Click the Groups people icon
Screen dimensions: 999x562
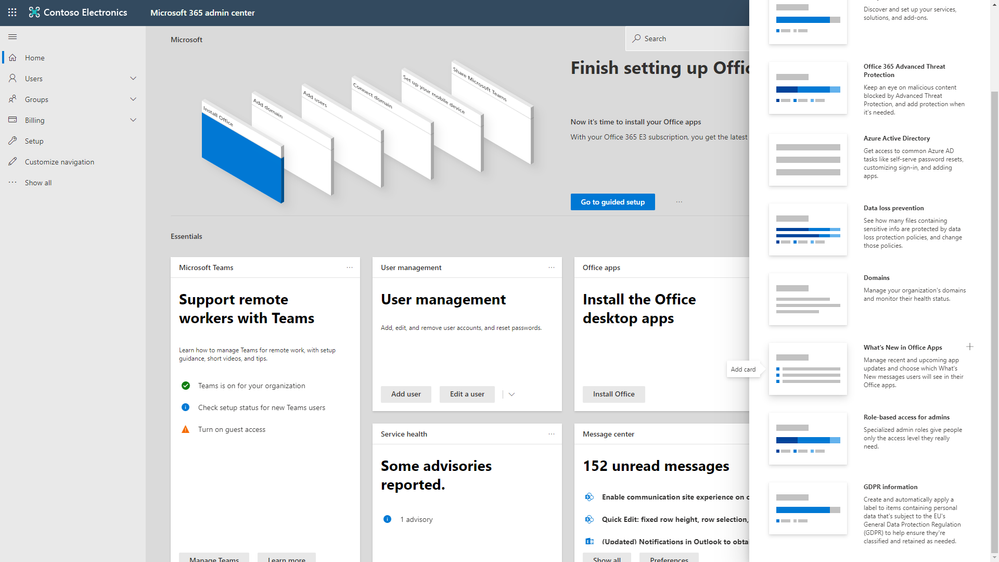tap(12, 99)
